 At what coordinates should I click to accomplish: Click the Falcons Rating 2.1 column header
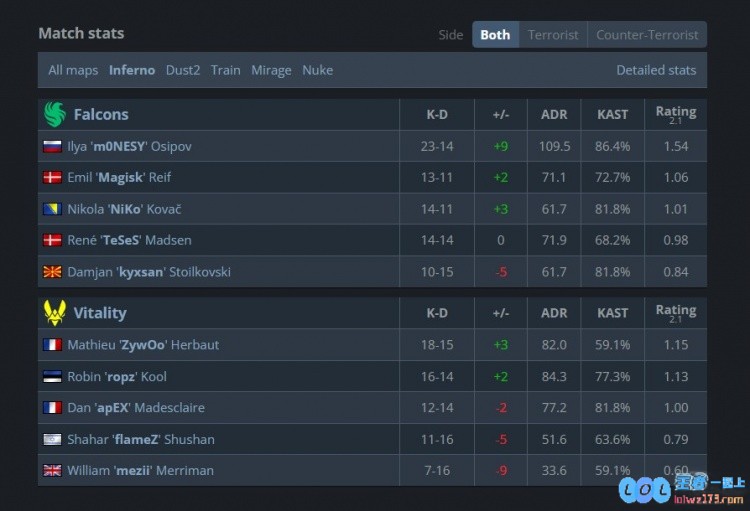point(675,115)
